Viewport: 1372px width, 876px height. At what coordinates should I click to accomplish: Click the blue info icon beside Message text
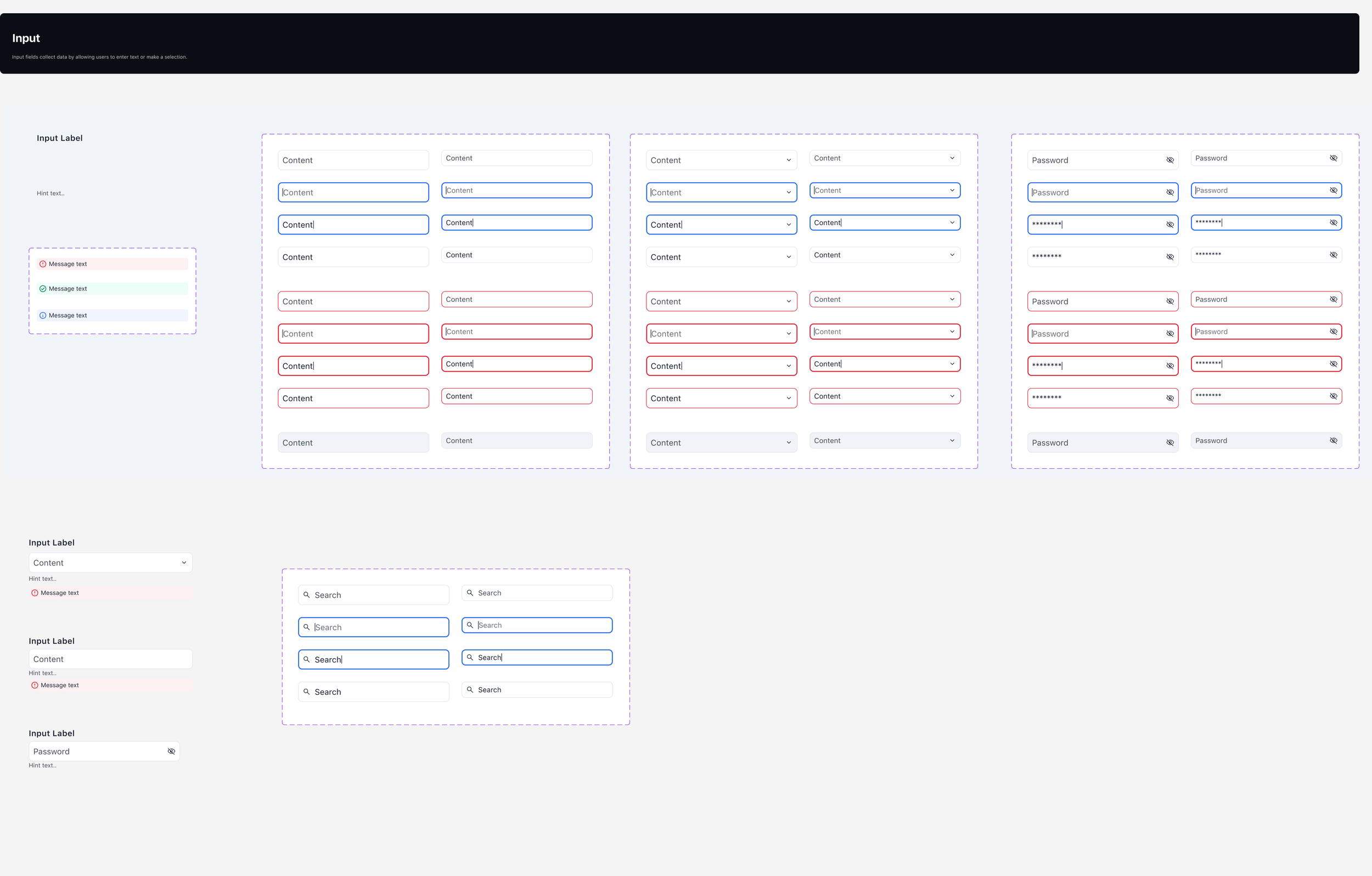[43, 316]
